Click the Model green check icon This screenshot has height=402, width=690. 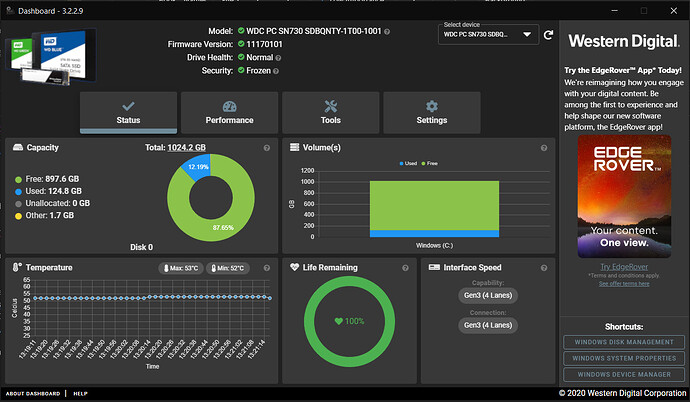click(241, 30)
